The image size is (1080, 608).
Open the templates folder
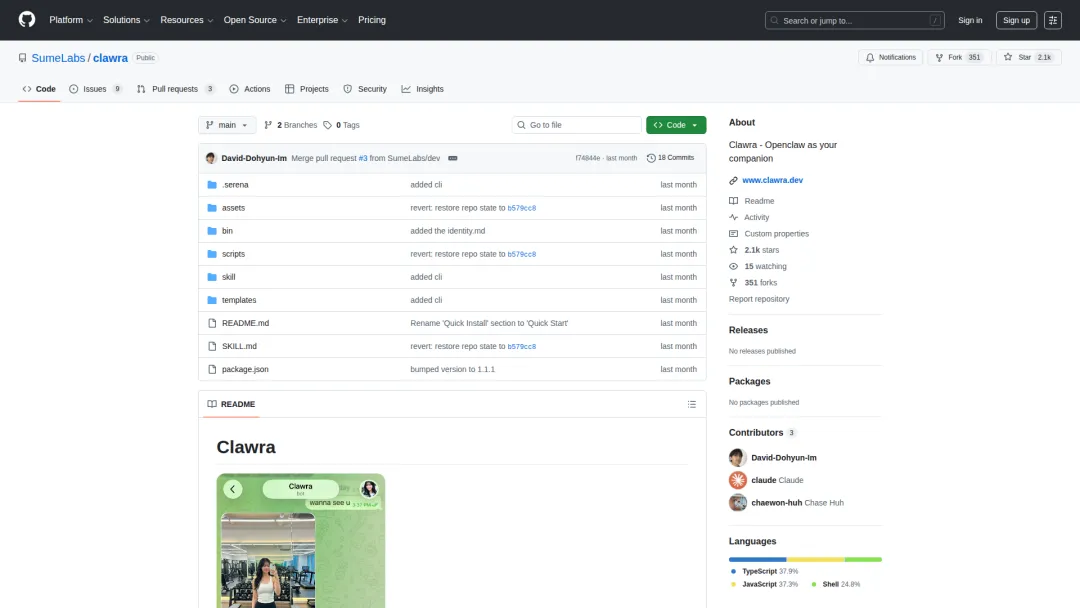(238, 300)
